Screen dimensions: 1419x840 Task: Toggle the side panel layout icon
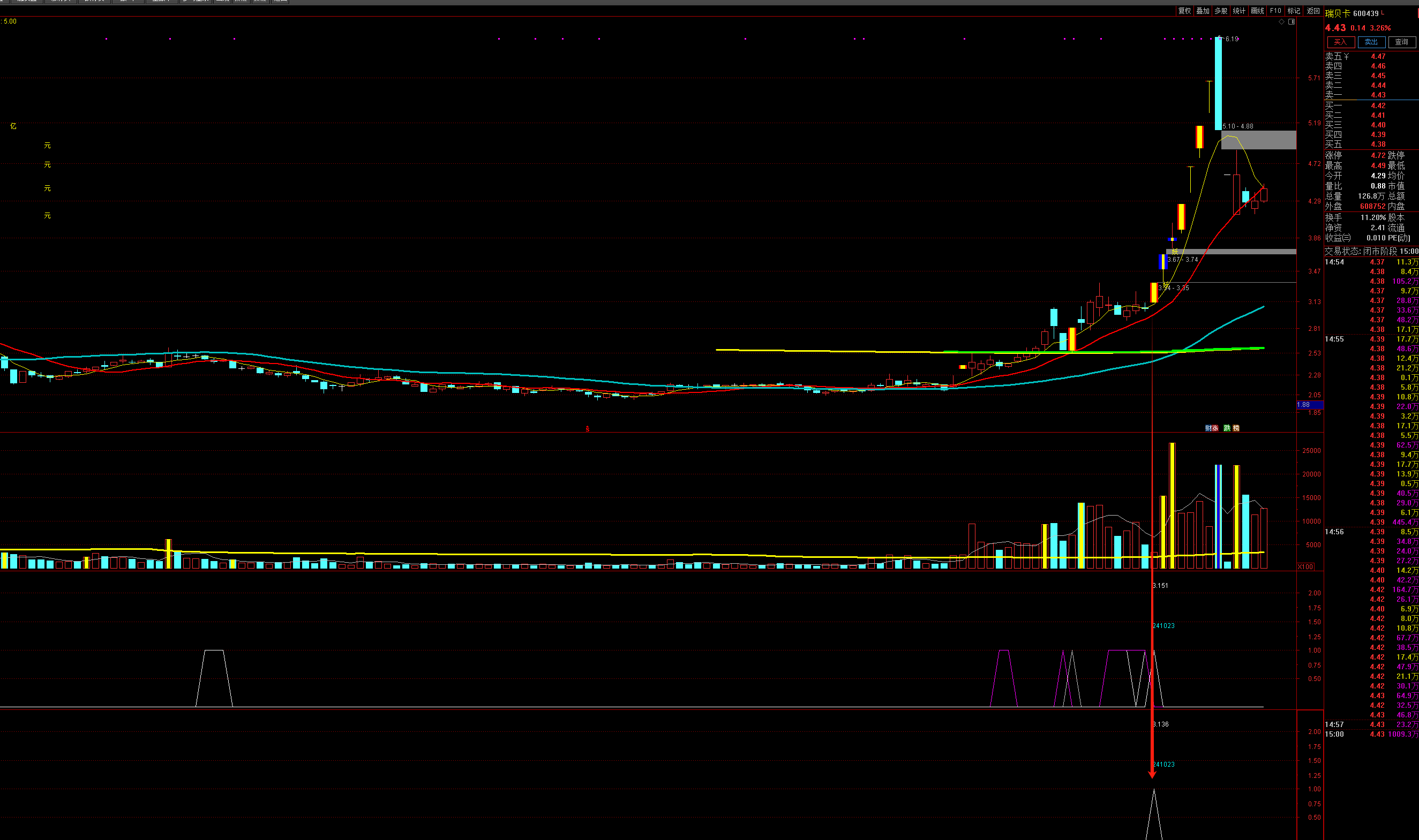click(x=1292, y=22)
